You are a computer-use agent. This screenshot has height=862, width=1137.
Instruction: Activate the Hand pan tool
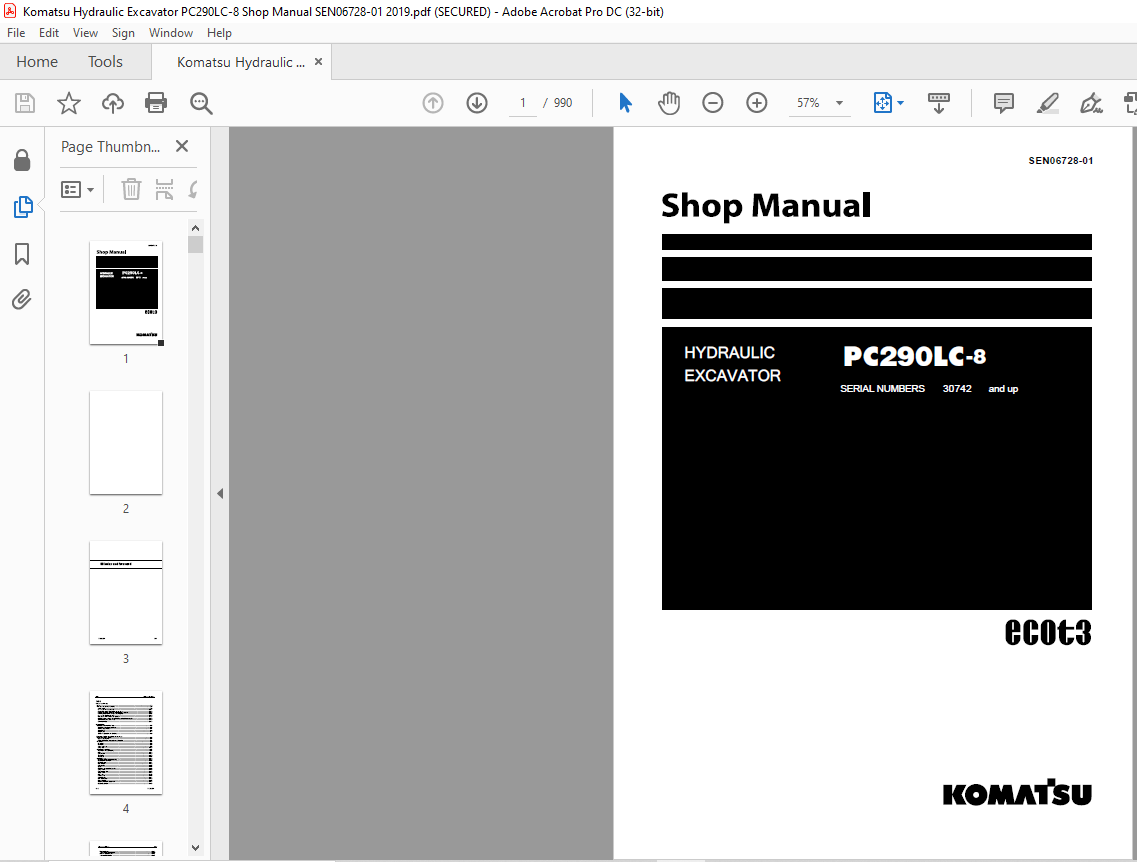(x=669, y=103)
